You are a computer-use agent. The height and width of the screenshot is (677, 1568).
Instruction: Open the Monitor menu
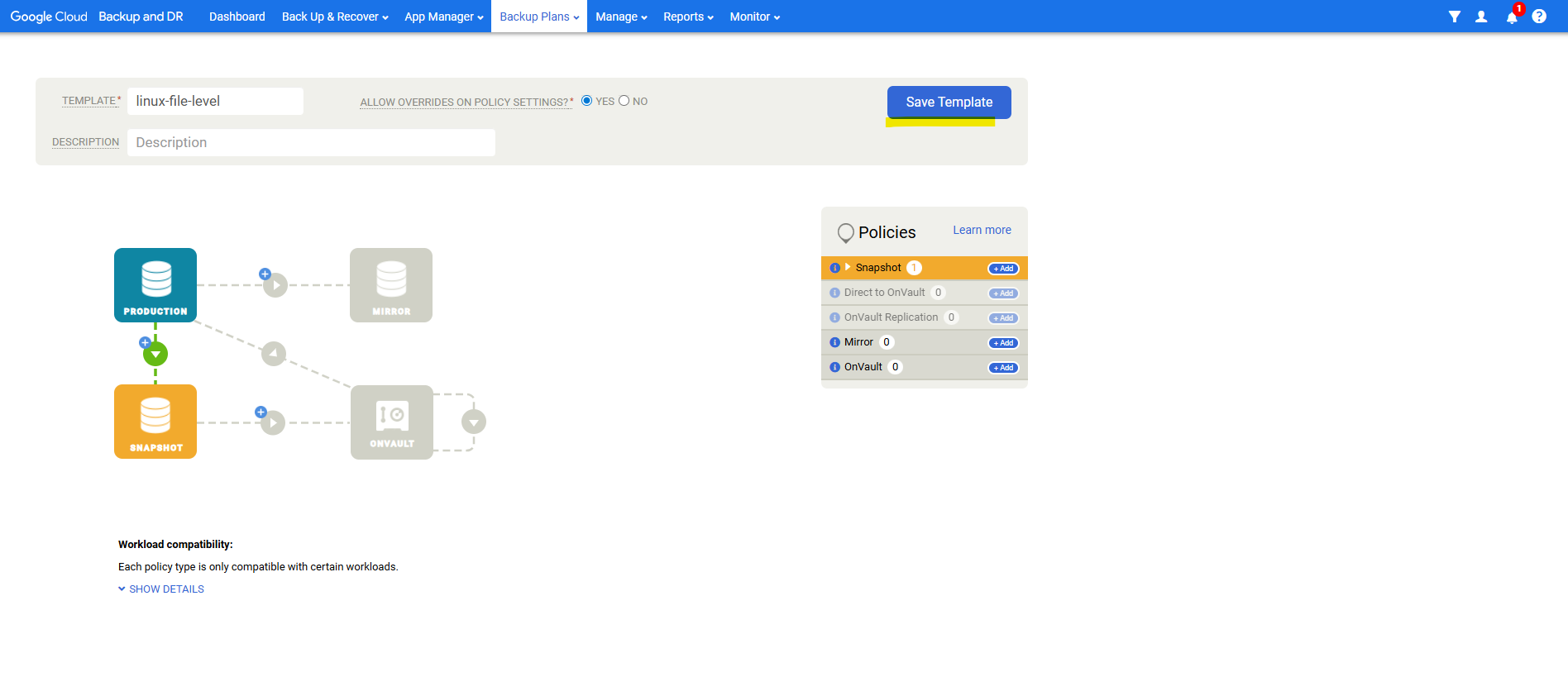pos(754,17)
